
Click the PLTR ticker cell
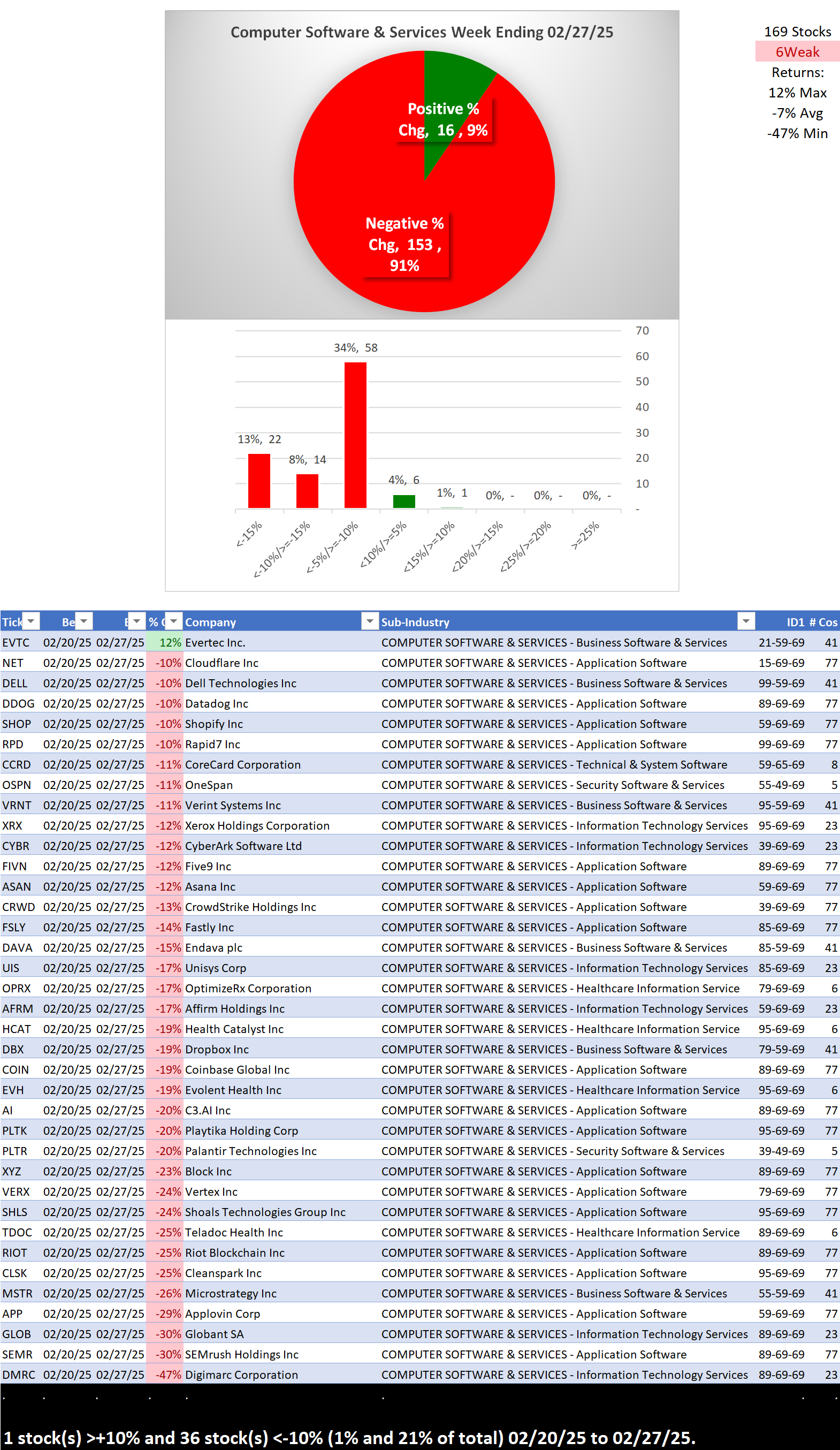[x=21, y=1151]
